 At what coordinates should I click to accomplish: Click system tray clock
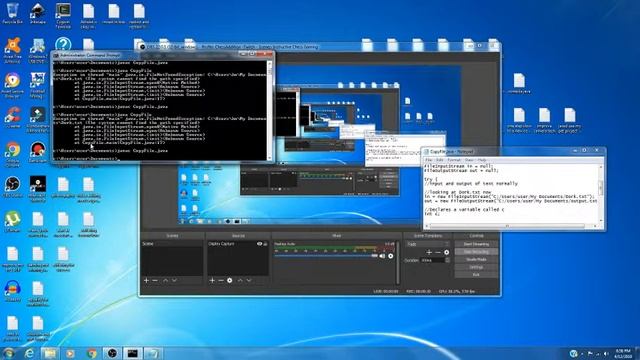pos(623,353)
